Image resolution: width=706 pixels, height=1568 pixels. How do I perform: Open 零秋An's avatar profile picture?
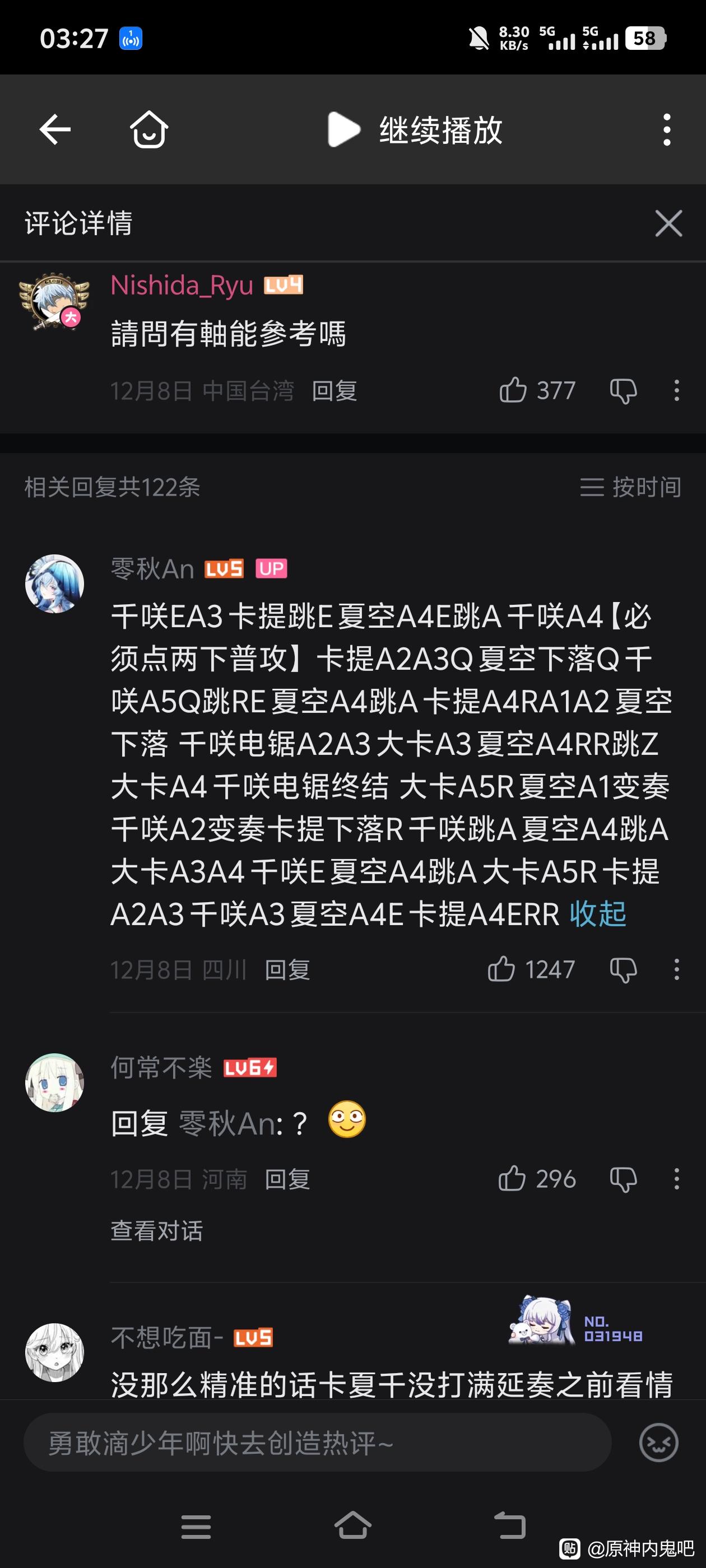(54, 584)
